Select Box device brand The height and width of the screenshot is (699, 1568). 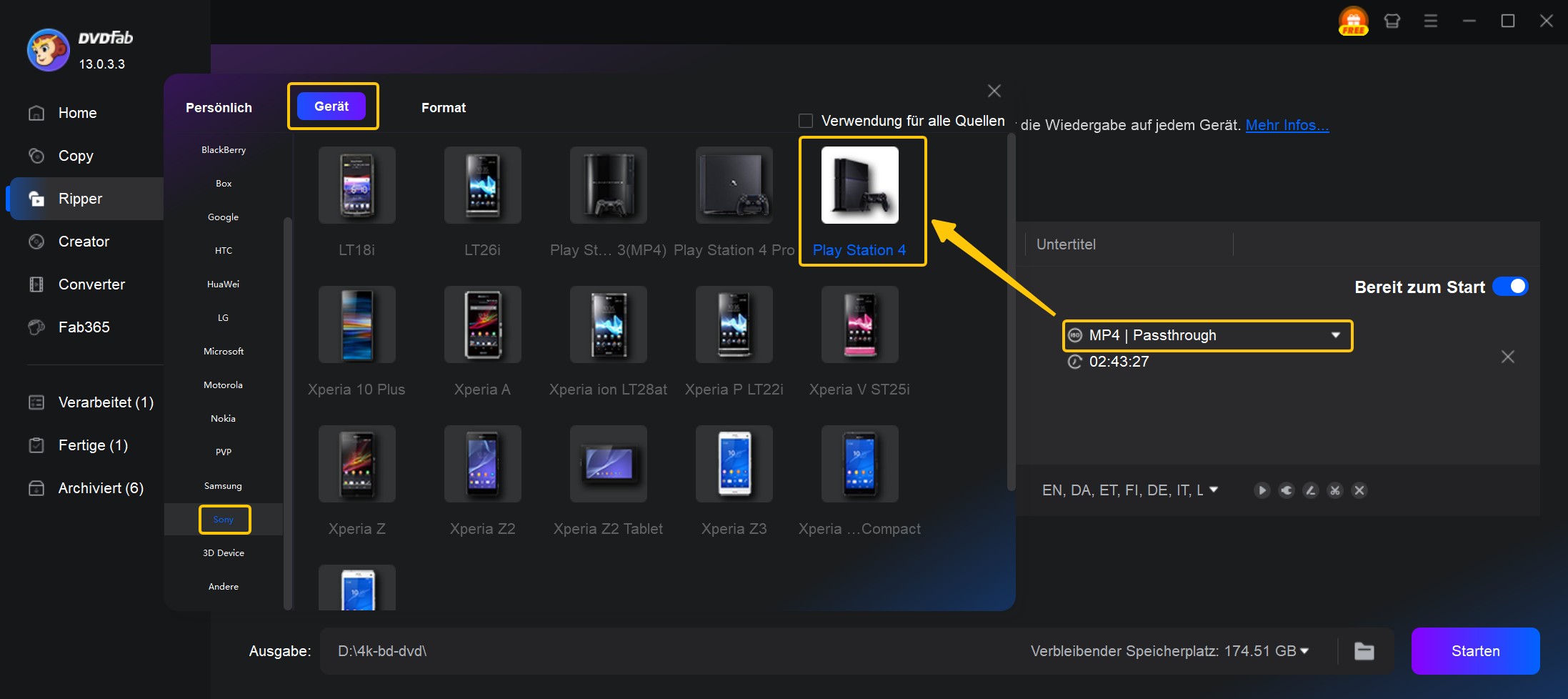224,184
